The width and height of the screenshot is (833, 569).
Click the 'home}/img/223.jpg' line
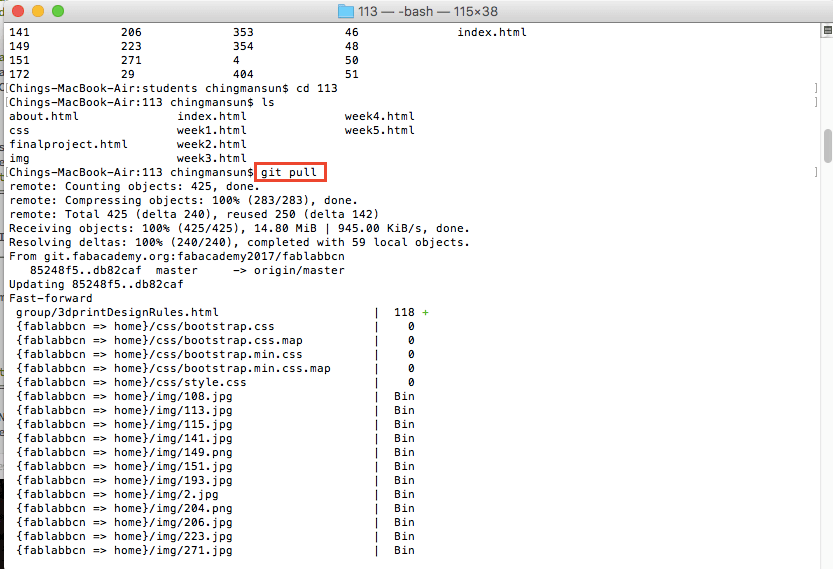coord(124,536)
